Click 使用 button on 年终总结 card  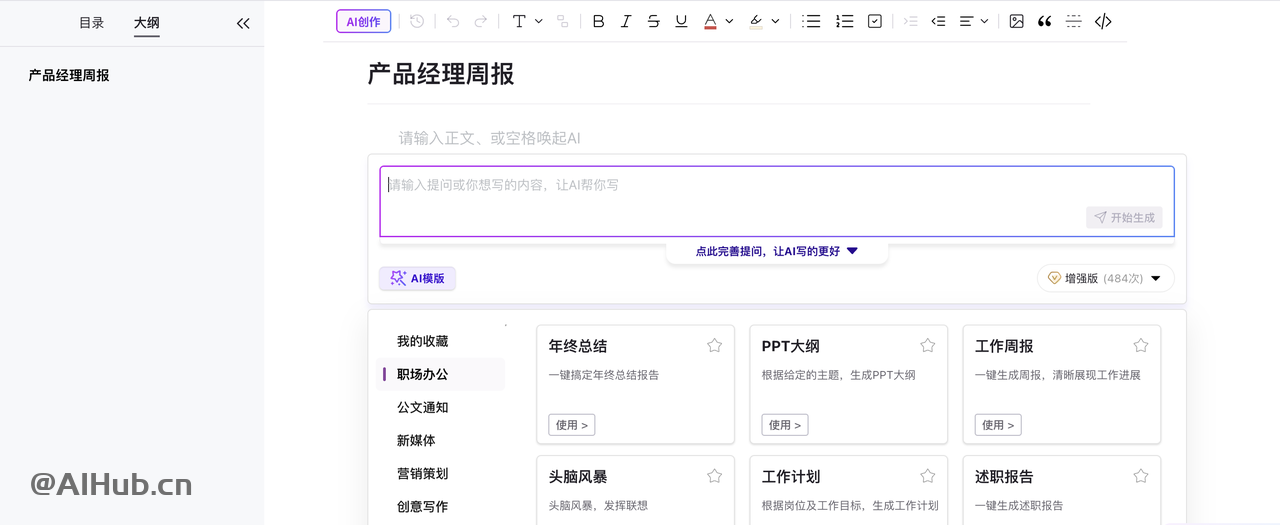[571, 425]
